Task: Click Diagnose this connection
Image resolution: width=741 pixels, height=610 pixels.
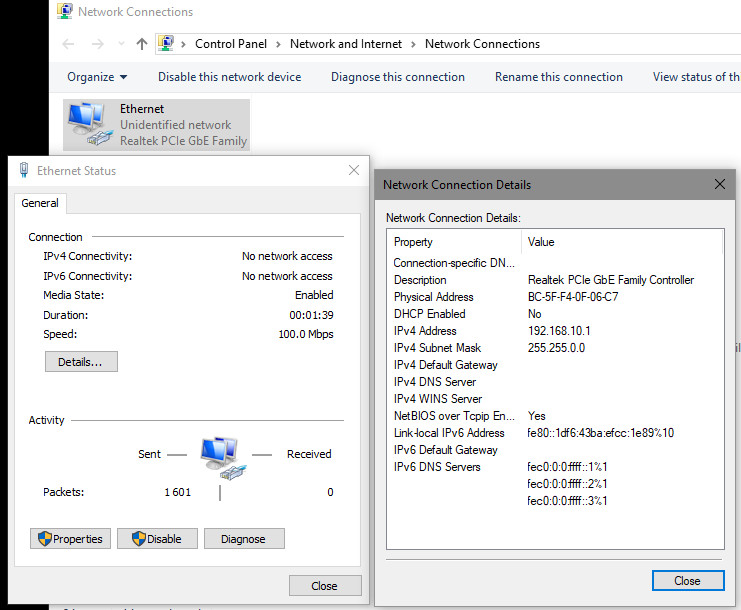Action: 397,77
